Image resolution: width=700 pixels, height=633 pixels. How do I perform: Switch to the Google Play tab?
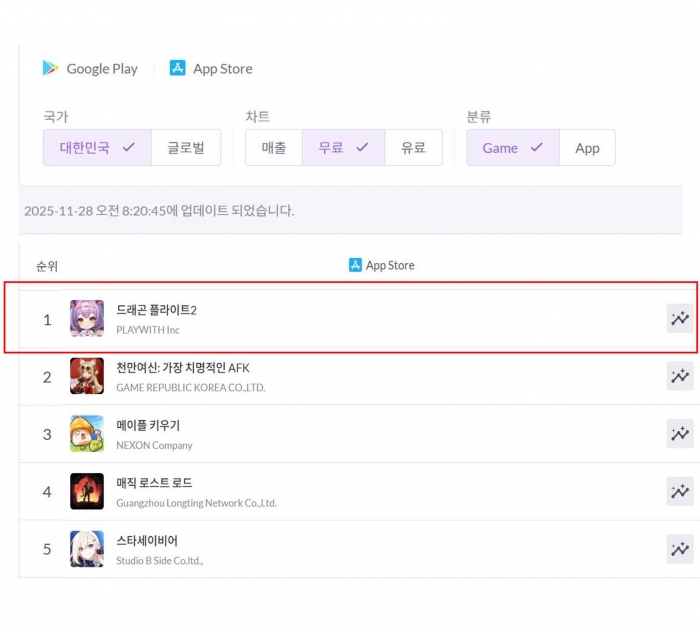tap(101, 68)
